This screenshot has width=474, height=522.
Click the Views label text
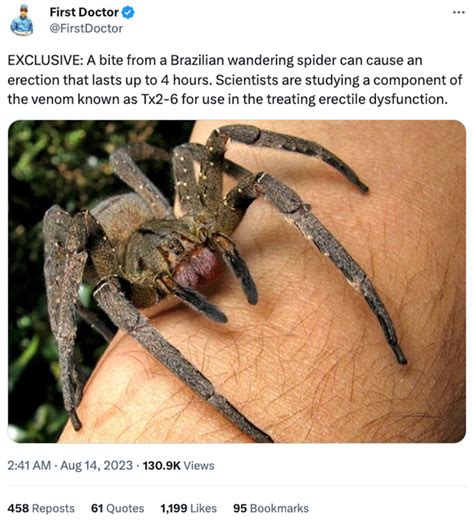click(x=199, y=466)
